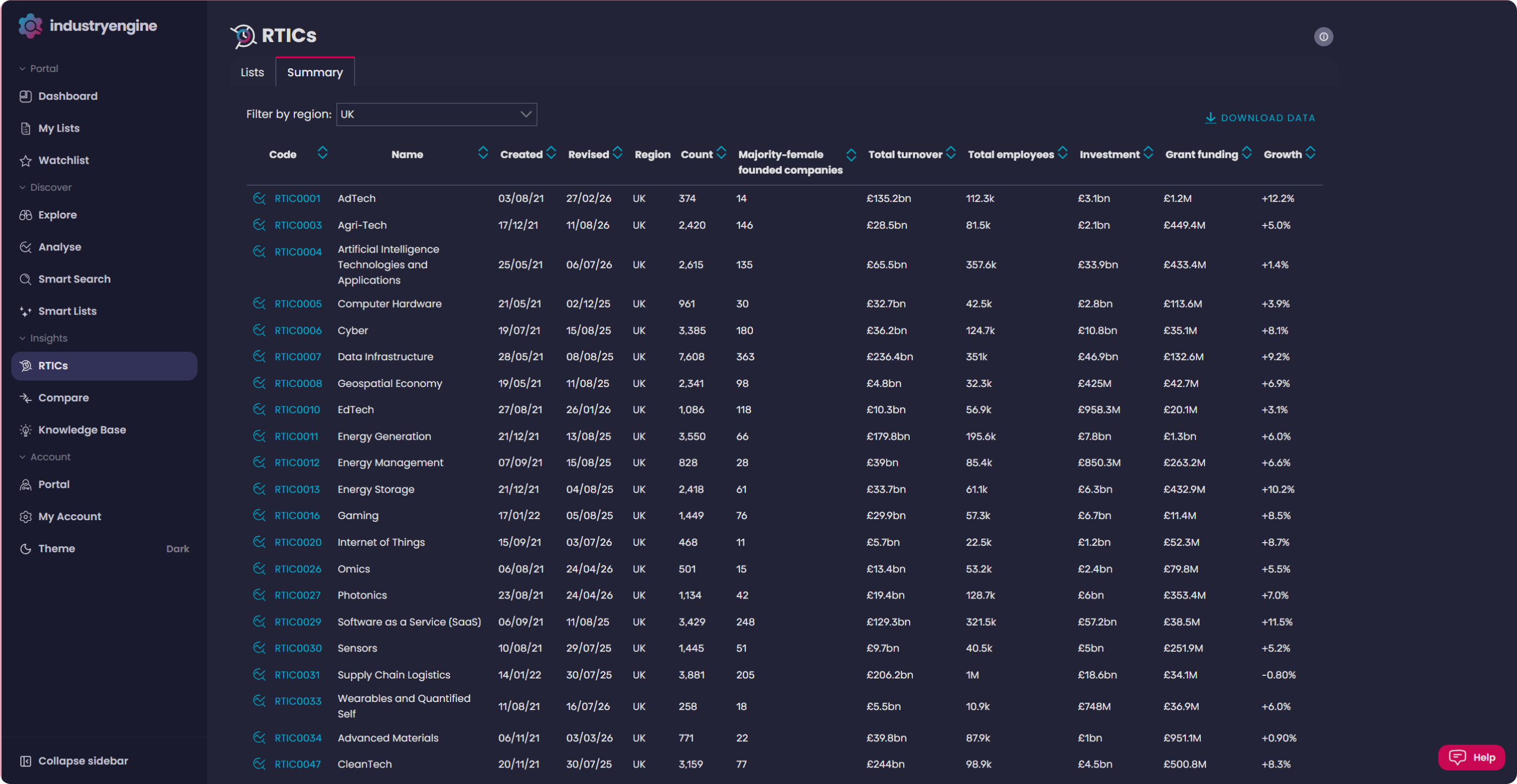Sort table by Name column
Image resolution: width=1517 pixels, height=784 pixels.
click(x=483, y=153)
